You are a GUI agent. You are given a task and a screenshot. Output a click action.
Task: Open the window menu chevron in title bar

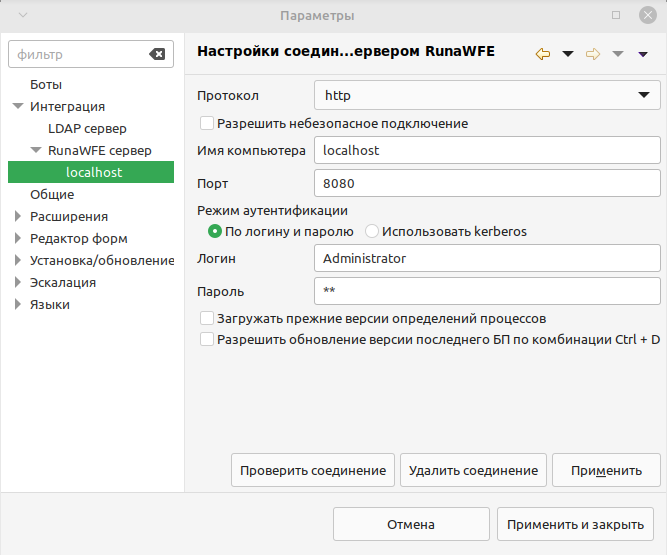[x=23, y=15]
